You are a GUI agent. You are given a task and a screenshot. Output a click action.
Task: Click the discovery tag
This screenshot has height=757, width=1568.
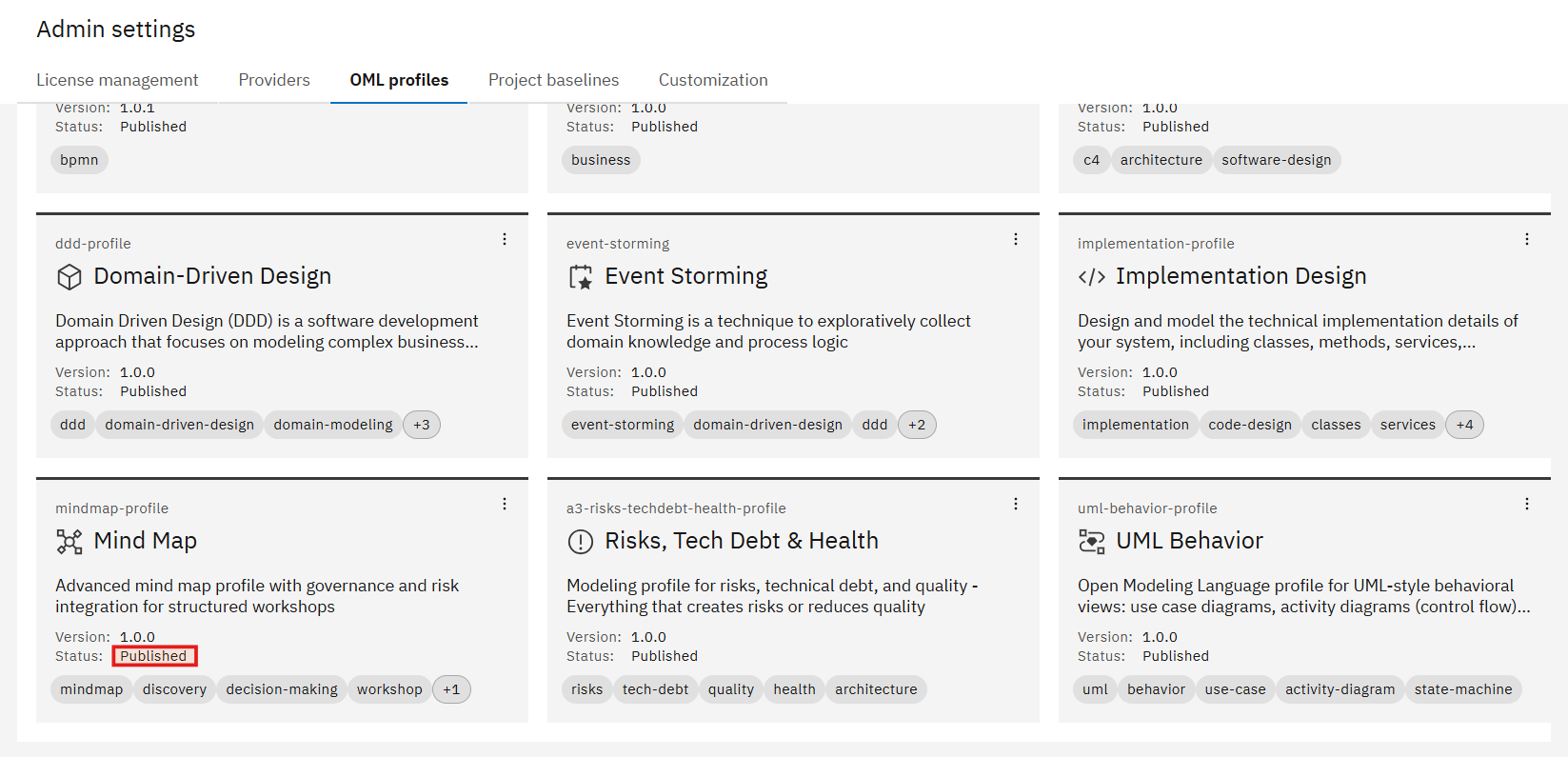tap(174, 689)
